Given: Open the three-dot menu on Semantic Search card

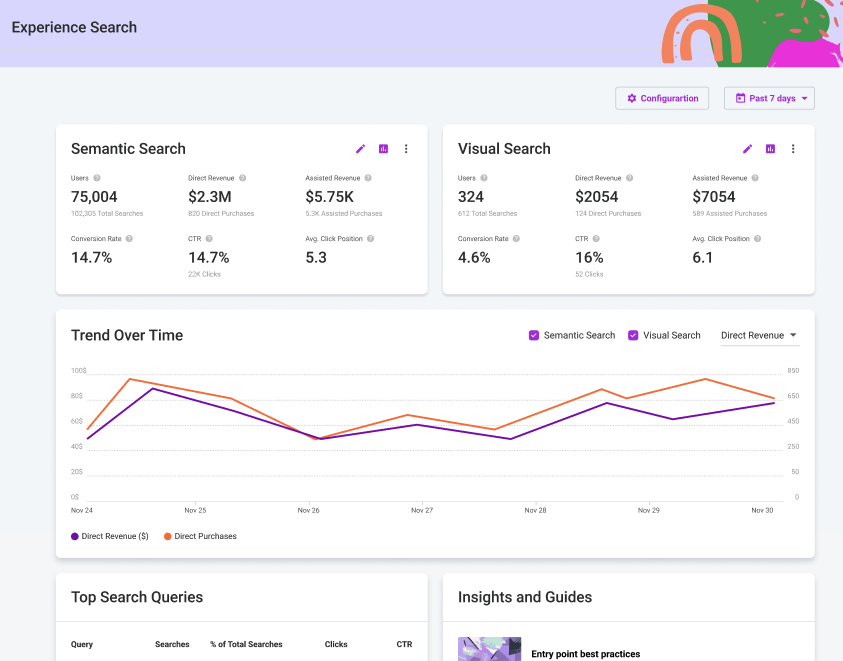Looking at the screenshot, I should pyautogui.click(x=406, y=148).
